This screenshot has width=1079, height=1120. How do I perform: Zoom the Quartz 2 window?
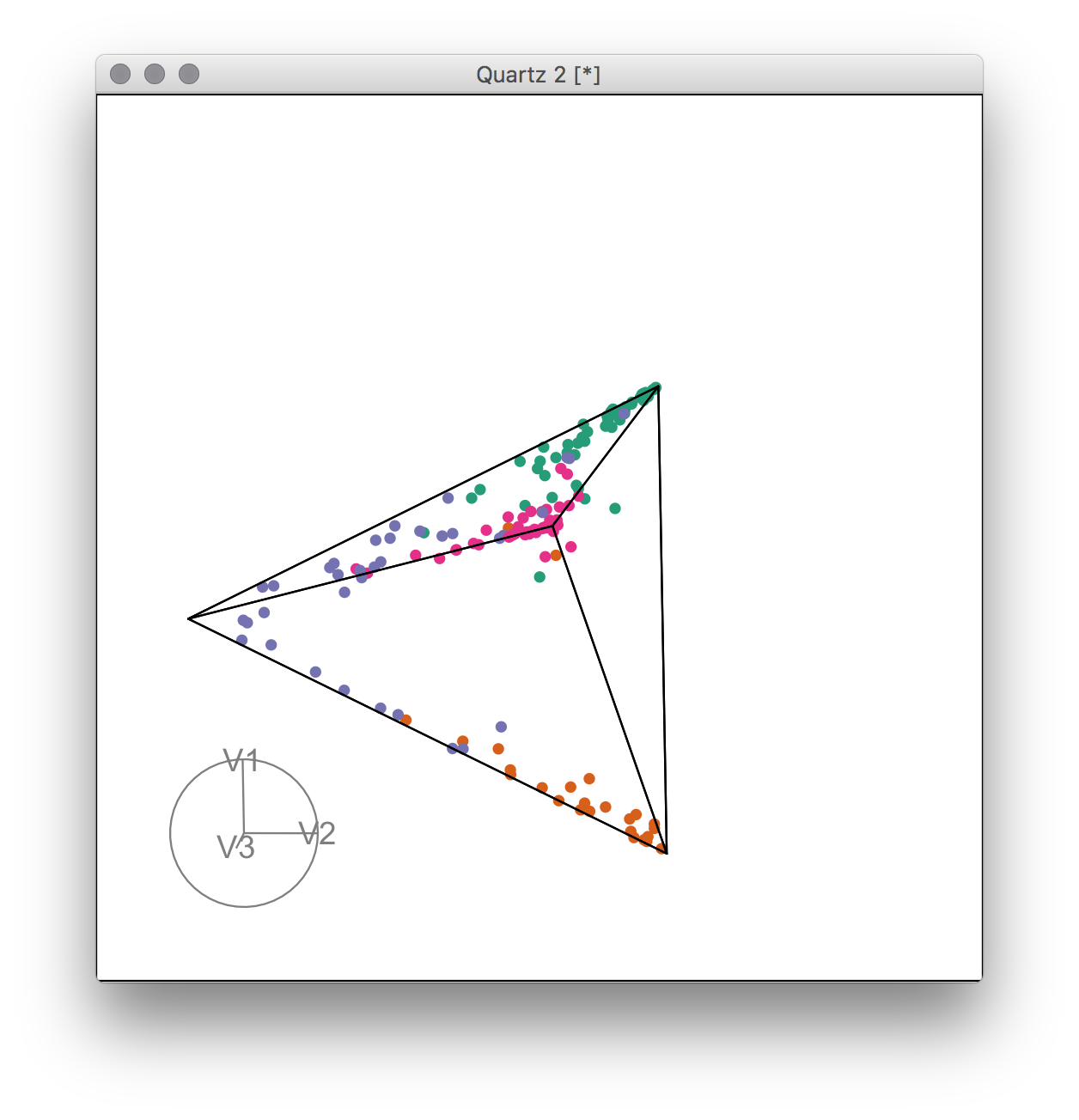[x=189, y=74]
